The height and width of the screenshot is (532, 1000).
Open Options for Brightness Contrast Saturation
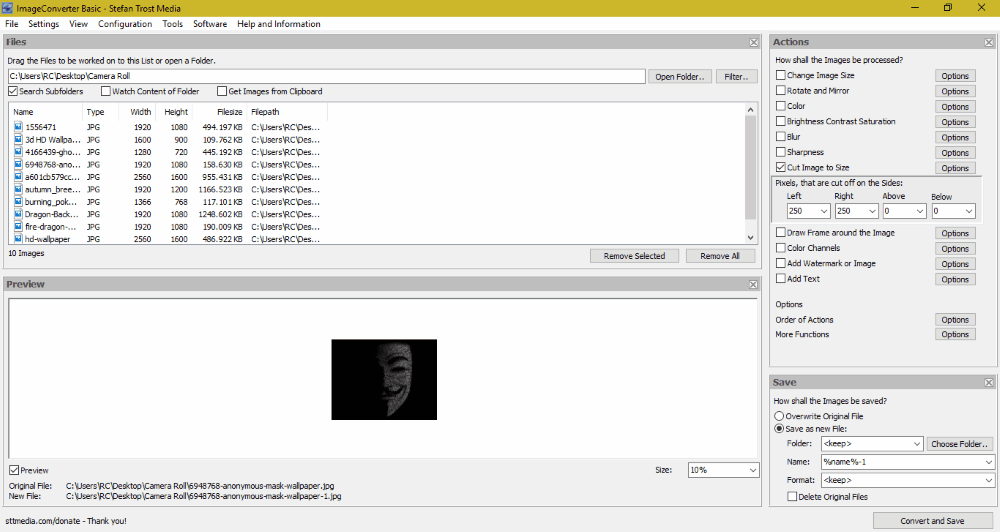pos(955,122)
